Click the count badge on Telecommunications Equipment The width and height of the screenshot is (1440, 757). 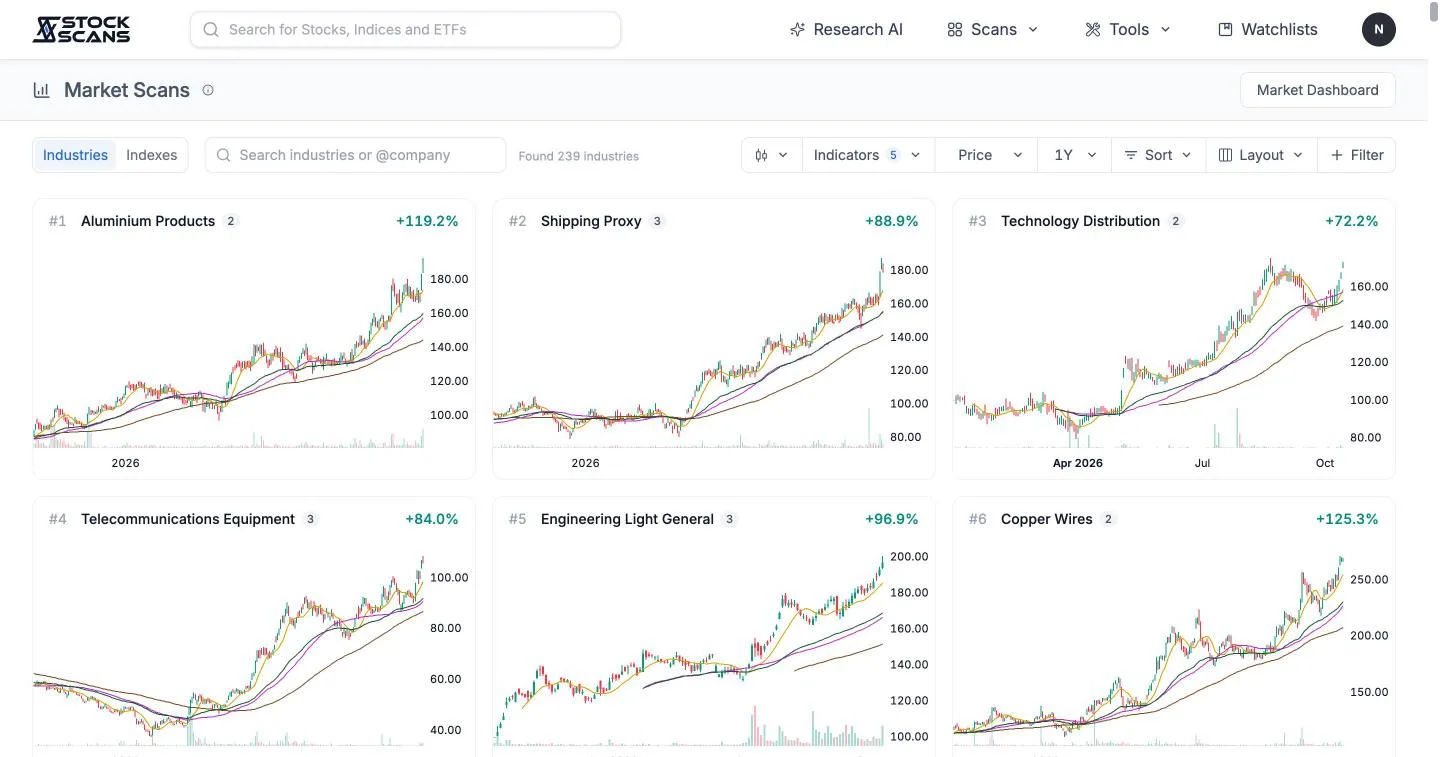point(311,519)
